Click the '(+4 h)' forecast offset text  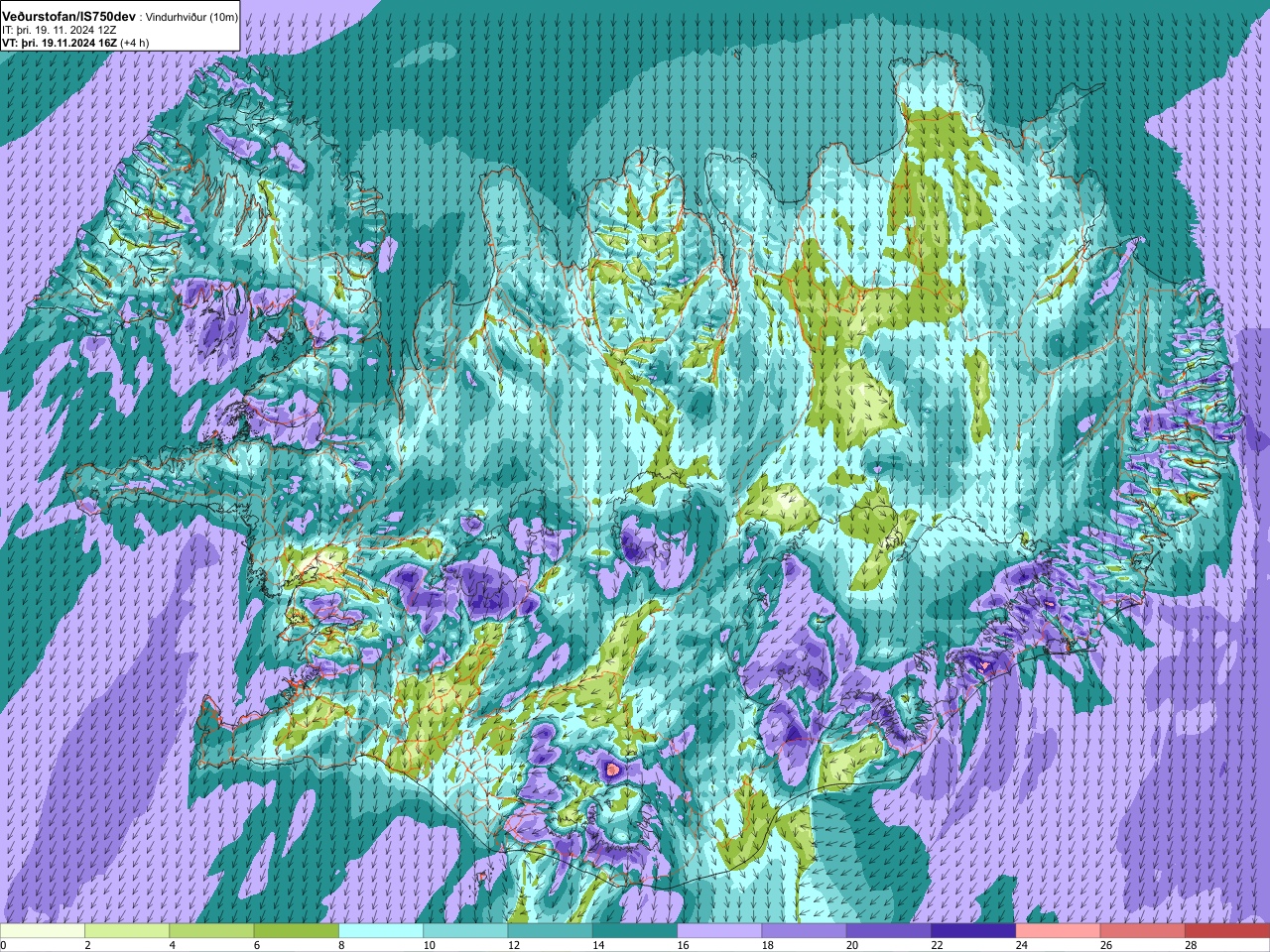click(134, 43)
